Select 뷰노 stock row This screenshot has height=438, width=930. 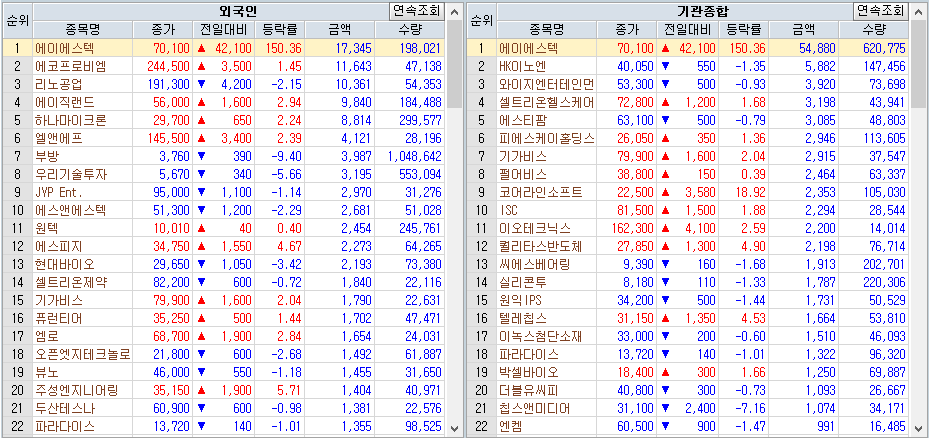pos(224,372)
